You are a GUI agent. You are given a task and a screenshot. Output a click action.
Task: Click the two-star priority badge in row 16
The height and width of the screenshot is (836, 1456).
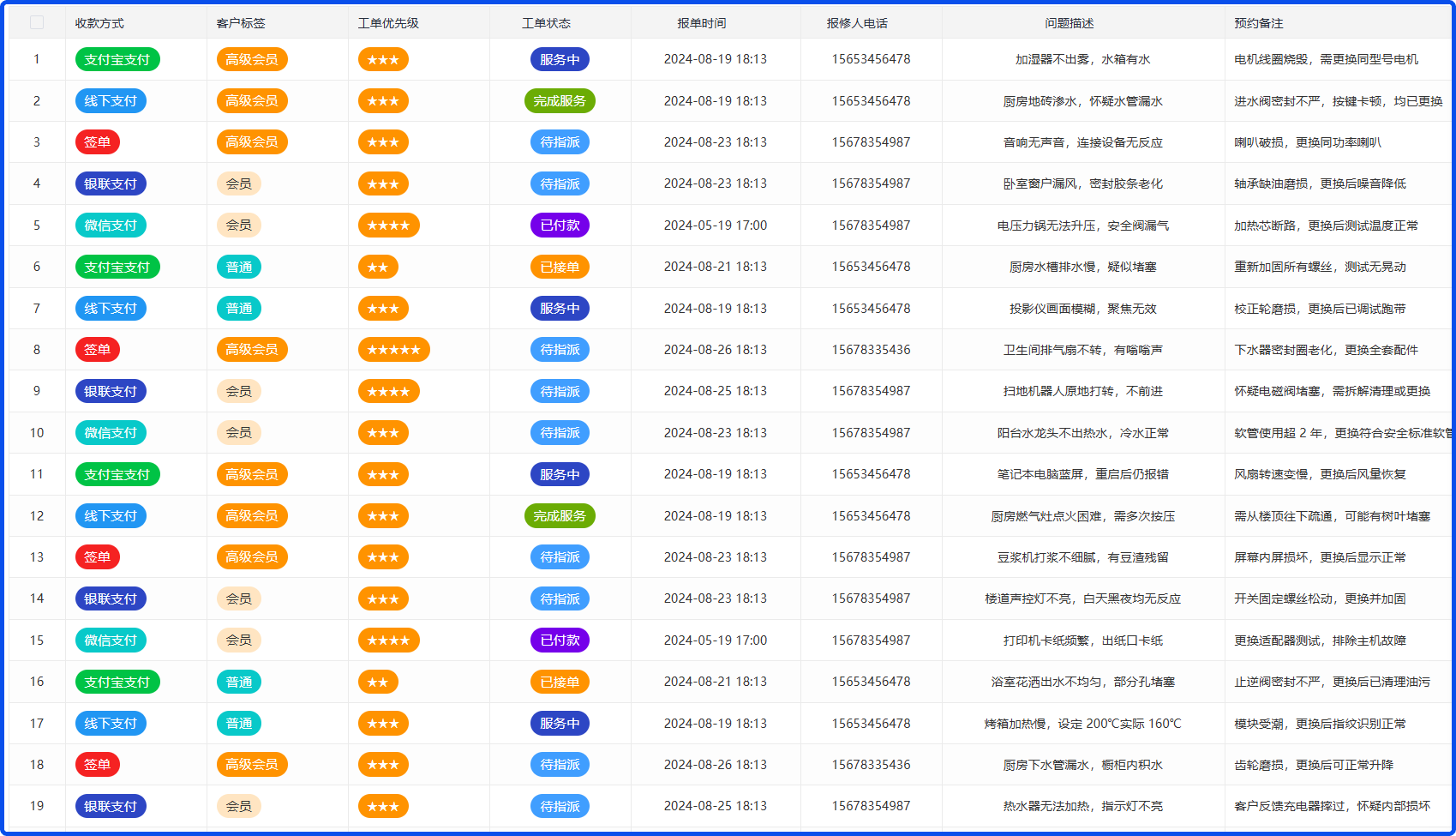pyautogui.click(x=378, y=683)
